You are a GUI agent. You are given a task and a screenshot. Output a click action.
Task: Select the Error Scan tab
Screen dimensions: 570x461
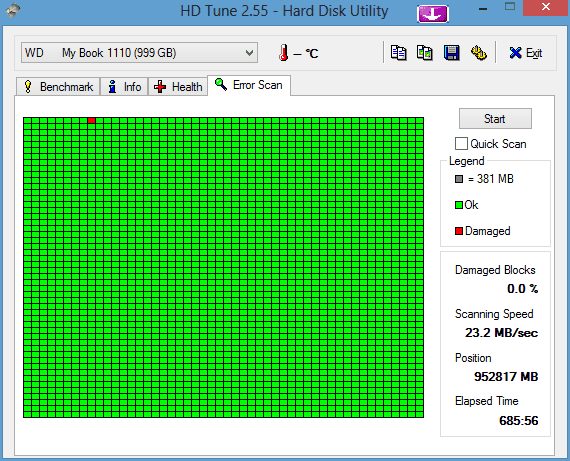249,85
